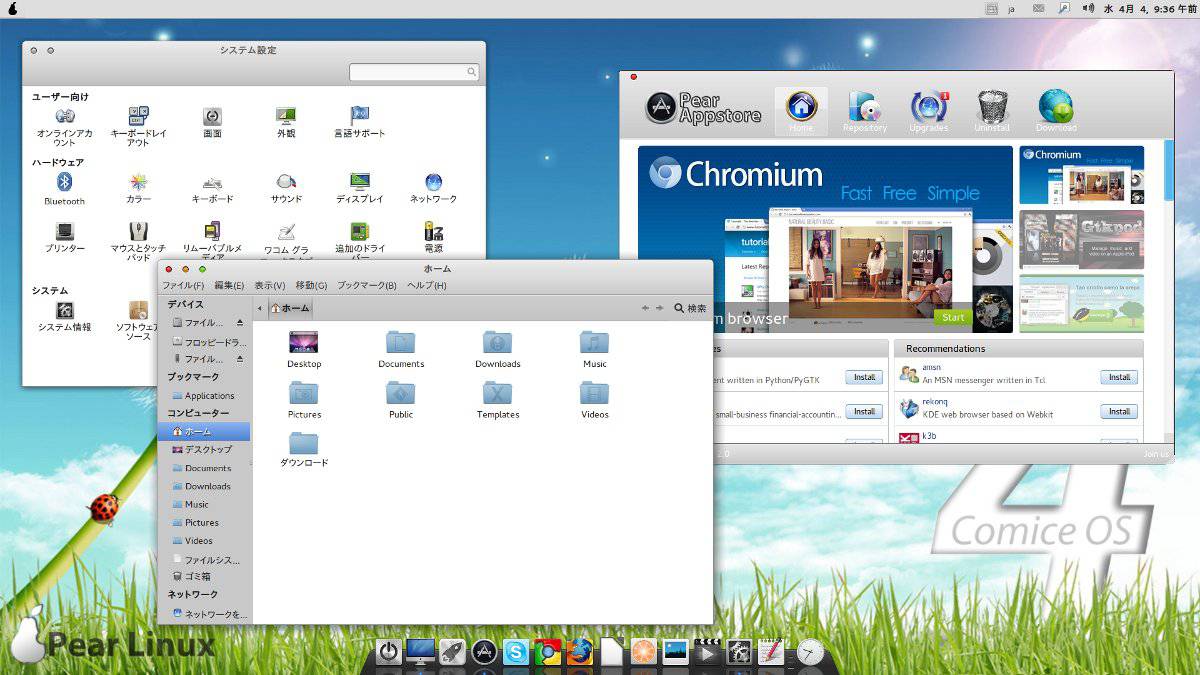Open Download section in Pear Appstore
Image resolution: width=1200 pixels, height=675 pixels.
click(1056, 111)
